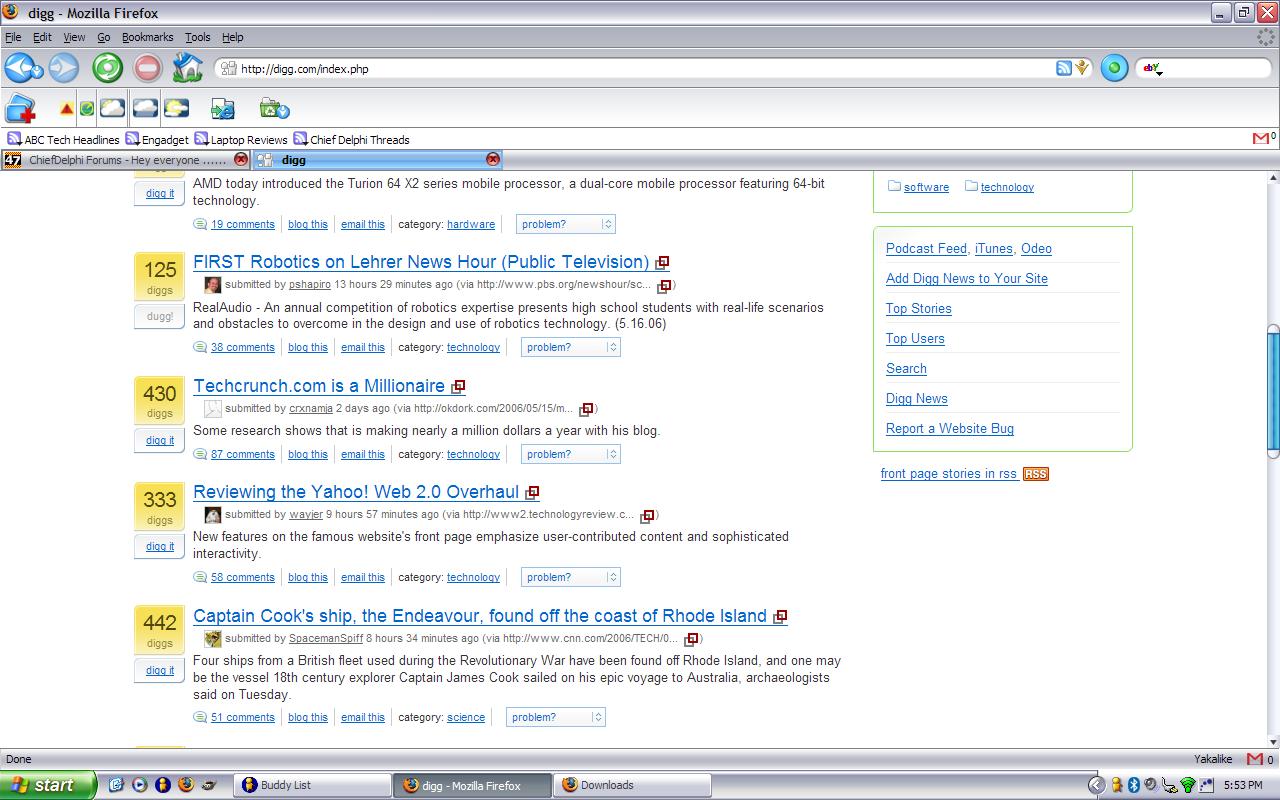Open a new tab with the red-plus icon
Screen dimensions: 1280x800
point(21,108)
